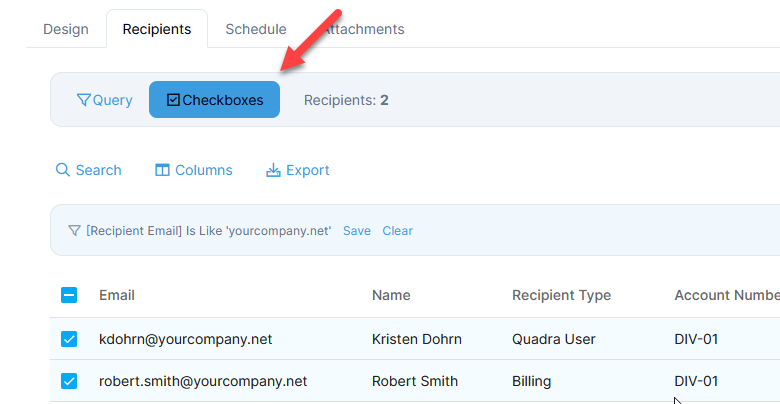This screenshot has width=780, height=404.
Task: Sort by the Recipient Type column header
Action: pos(561,295)
